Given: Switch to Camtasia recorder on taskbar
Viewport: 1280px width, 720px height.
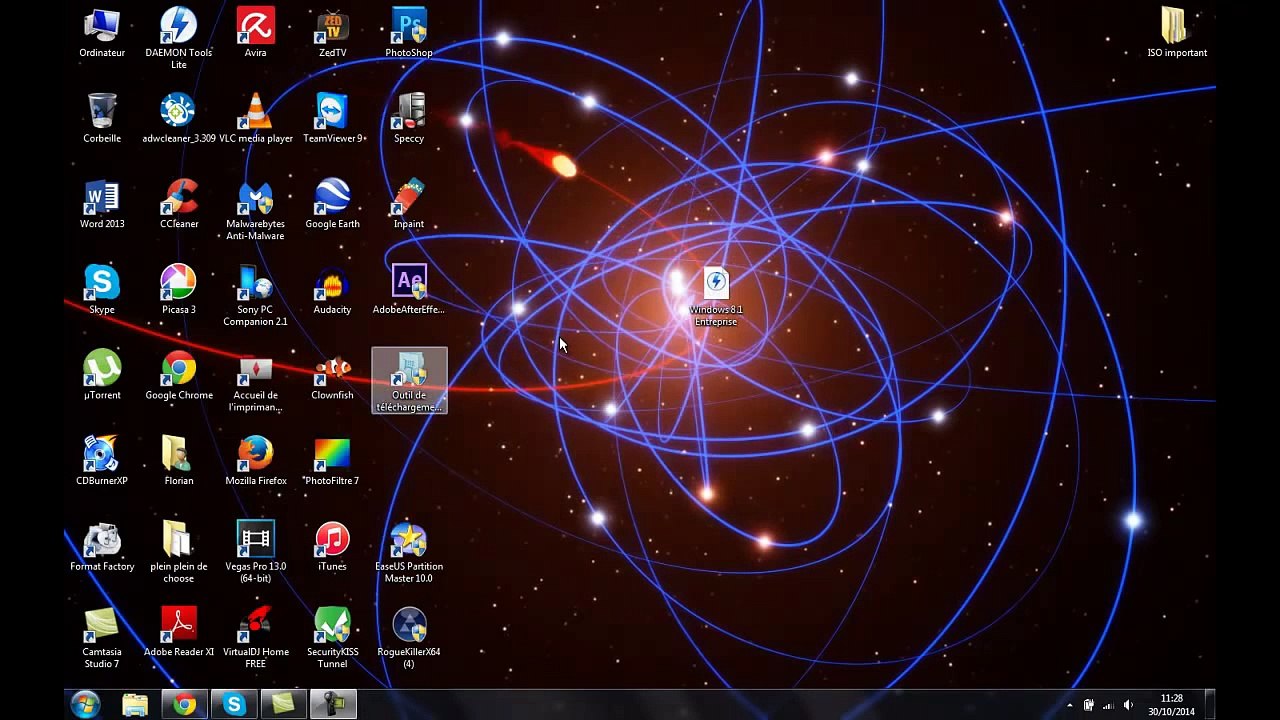Looking at the screenshot, I should point(333,705).
